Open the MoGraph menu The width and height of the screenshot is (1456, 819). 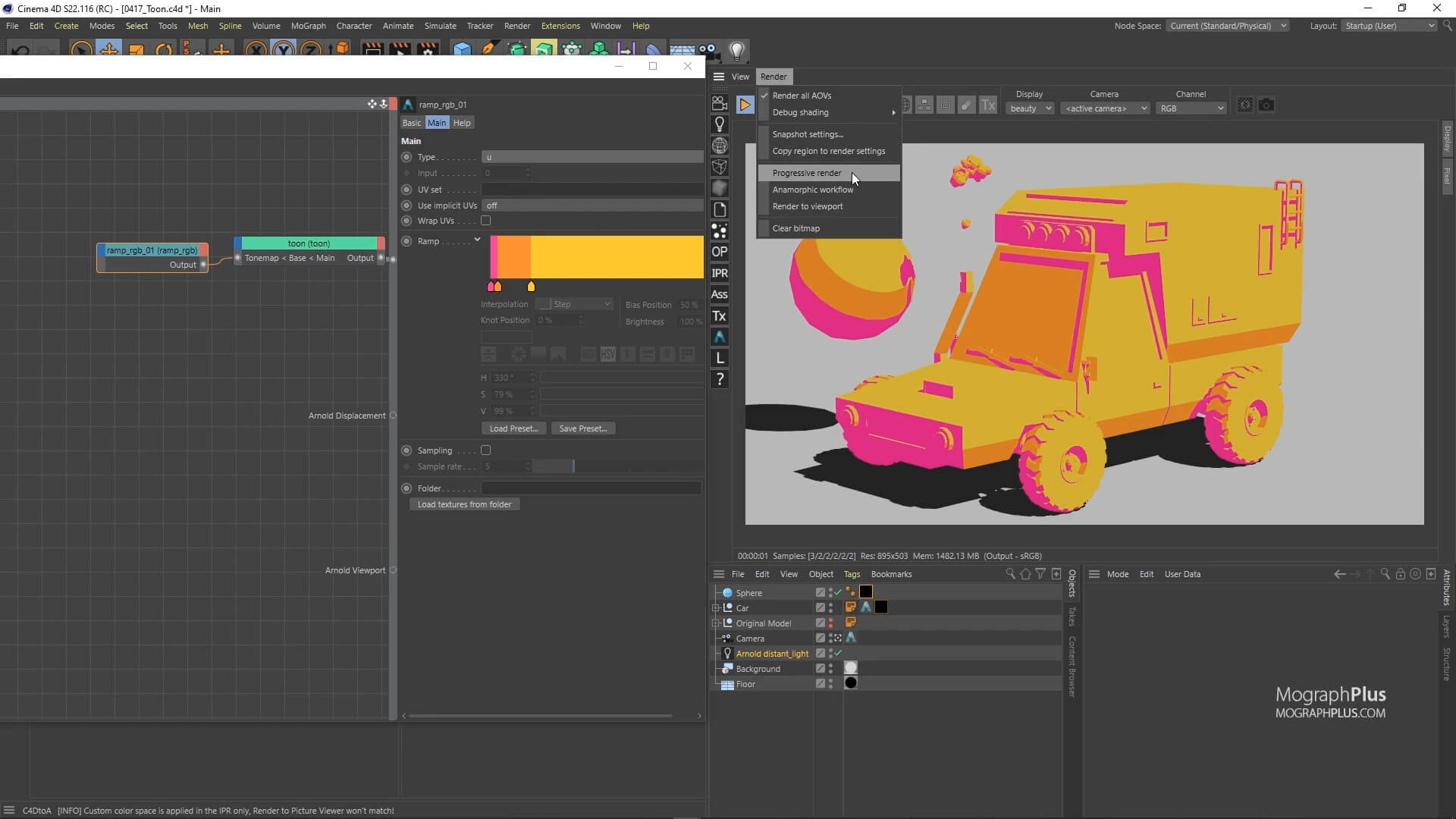pos(308,25)
